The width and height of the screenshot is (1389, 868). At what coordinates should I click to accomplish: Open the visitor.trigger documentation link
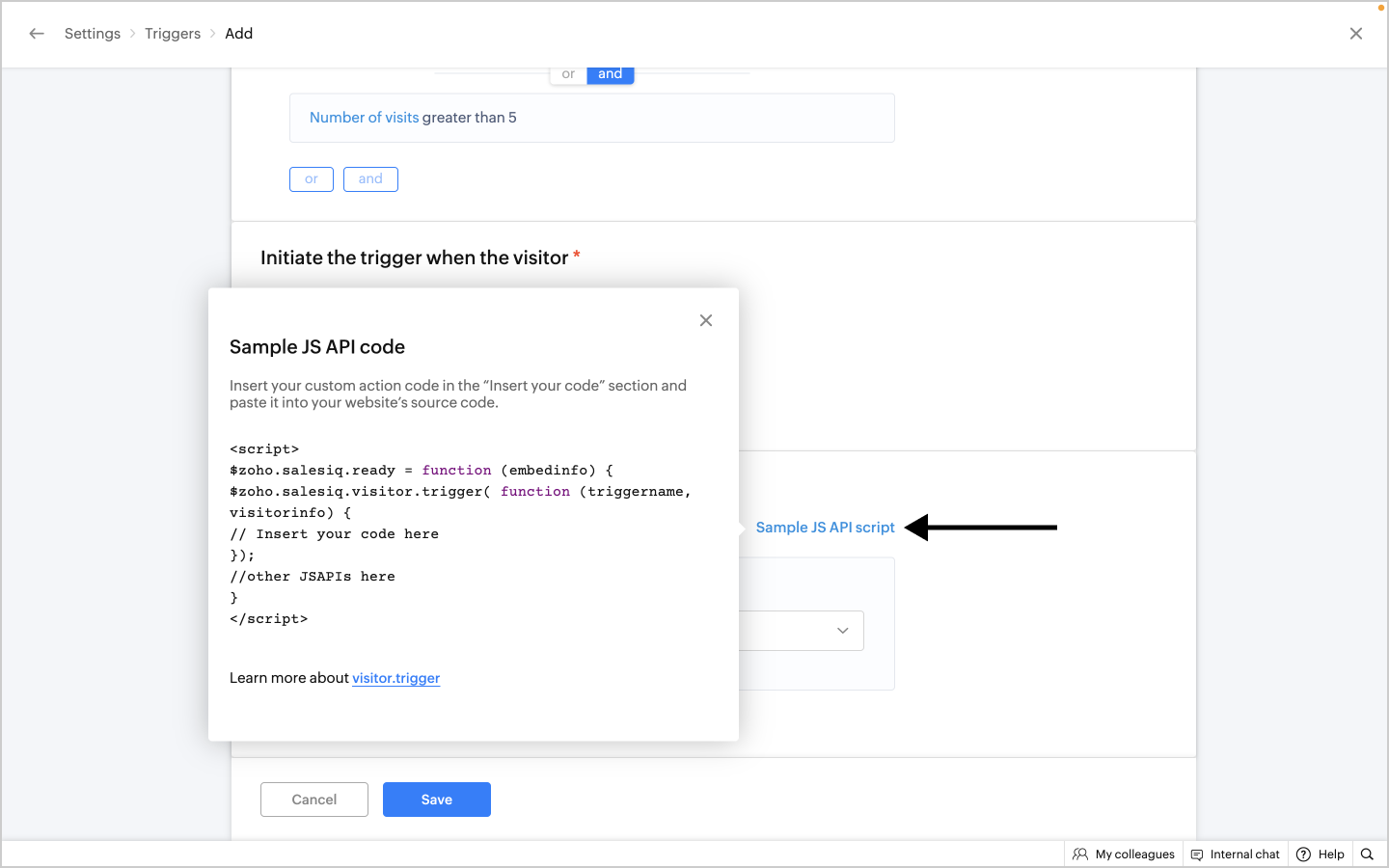395,678
